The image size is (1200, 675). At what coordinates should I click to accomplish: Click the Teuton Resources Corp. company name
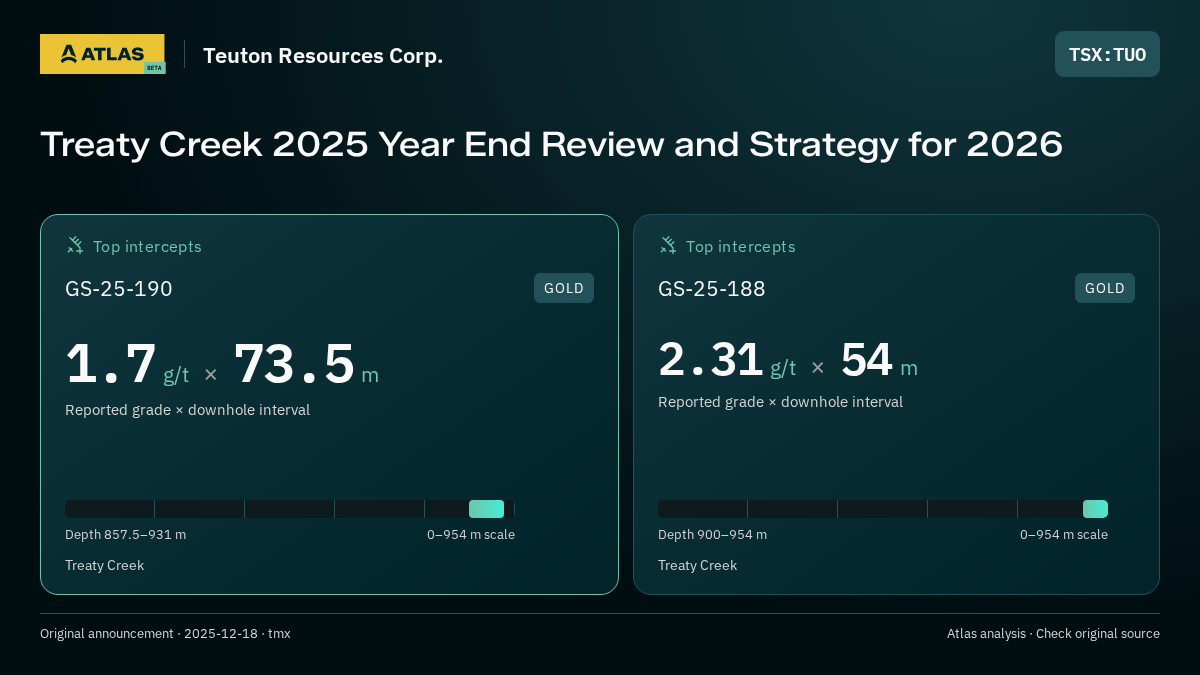coord(323,56)
